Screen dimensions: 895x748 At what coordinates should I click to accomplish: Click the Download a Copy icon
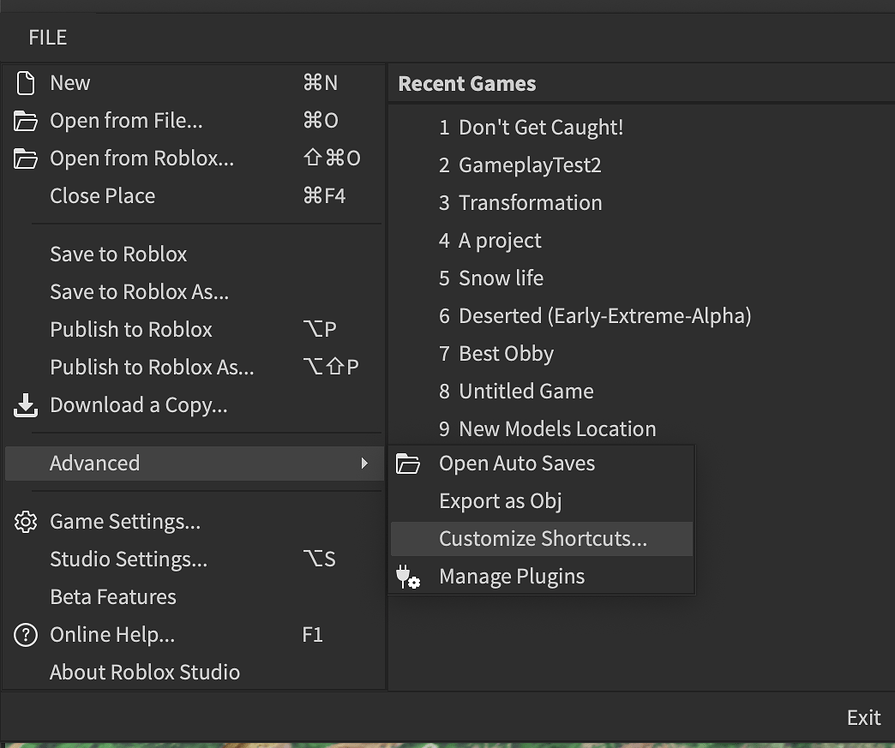[25, 405]
